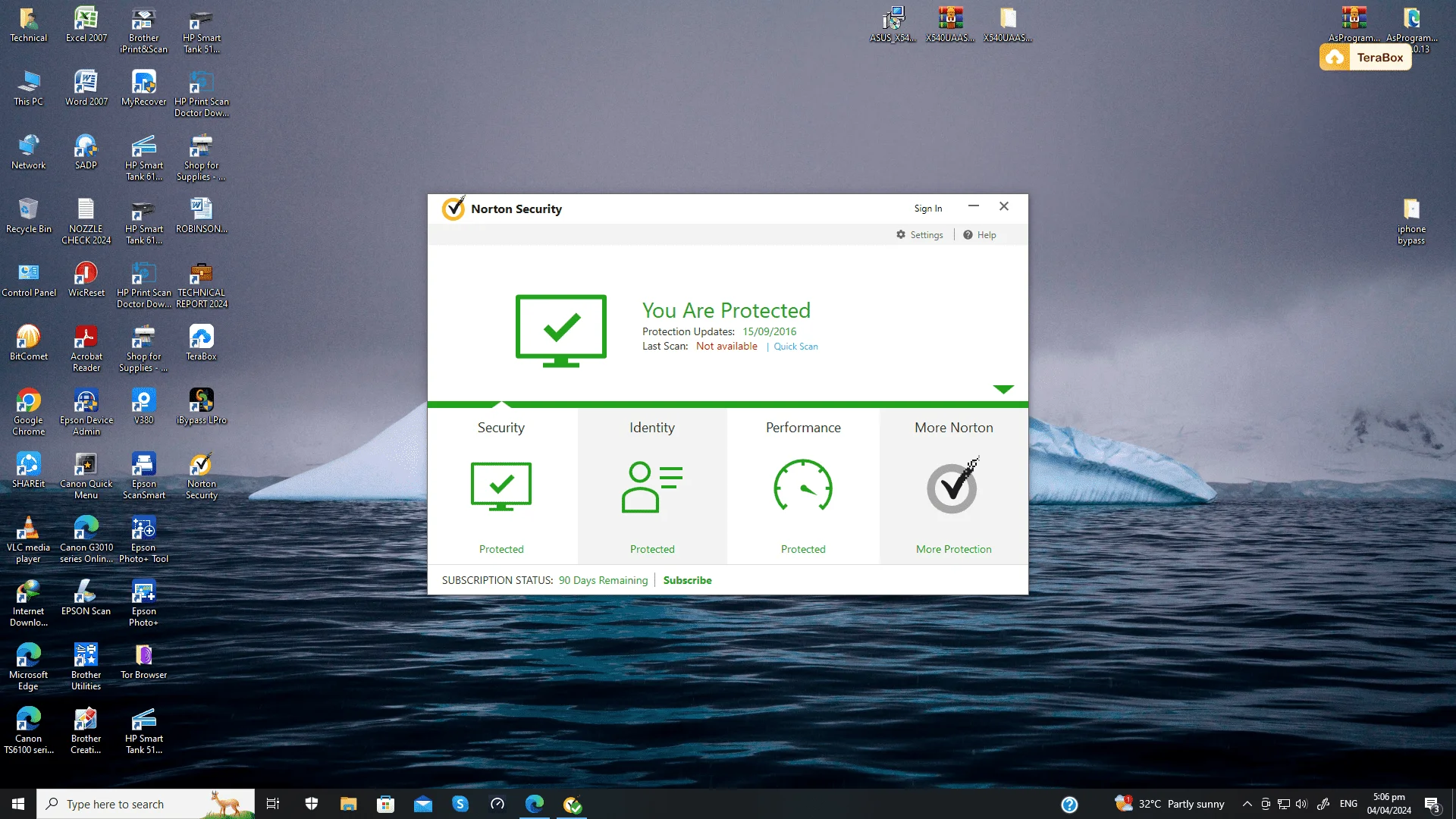
Task: Click the More Norton checkmark icon
Action: pos(953,486)
